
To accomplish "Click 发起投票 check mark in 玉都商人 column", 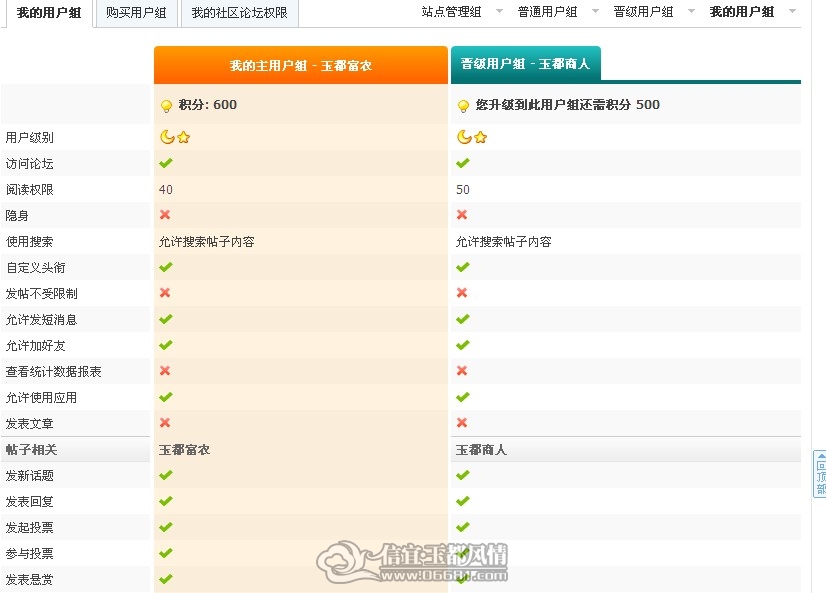I will [463, 527].
